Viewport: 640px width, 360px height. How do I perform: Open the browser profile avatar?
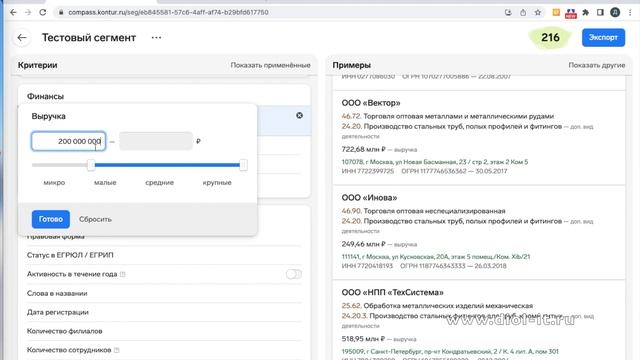[615, 13]
